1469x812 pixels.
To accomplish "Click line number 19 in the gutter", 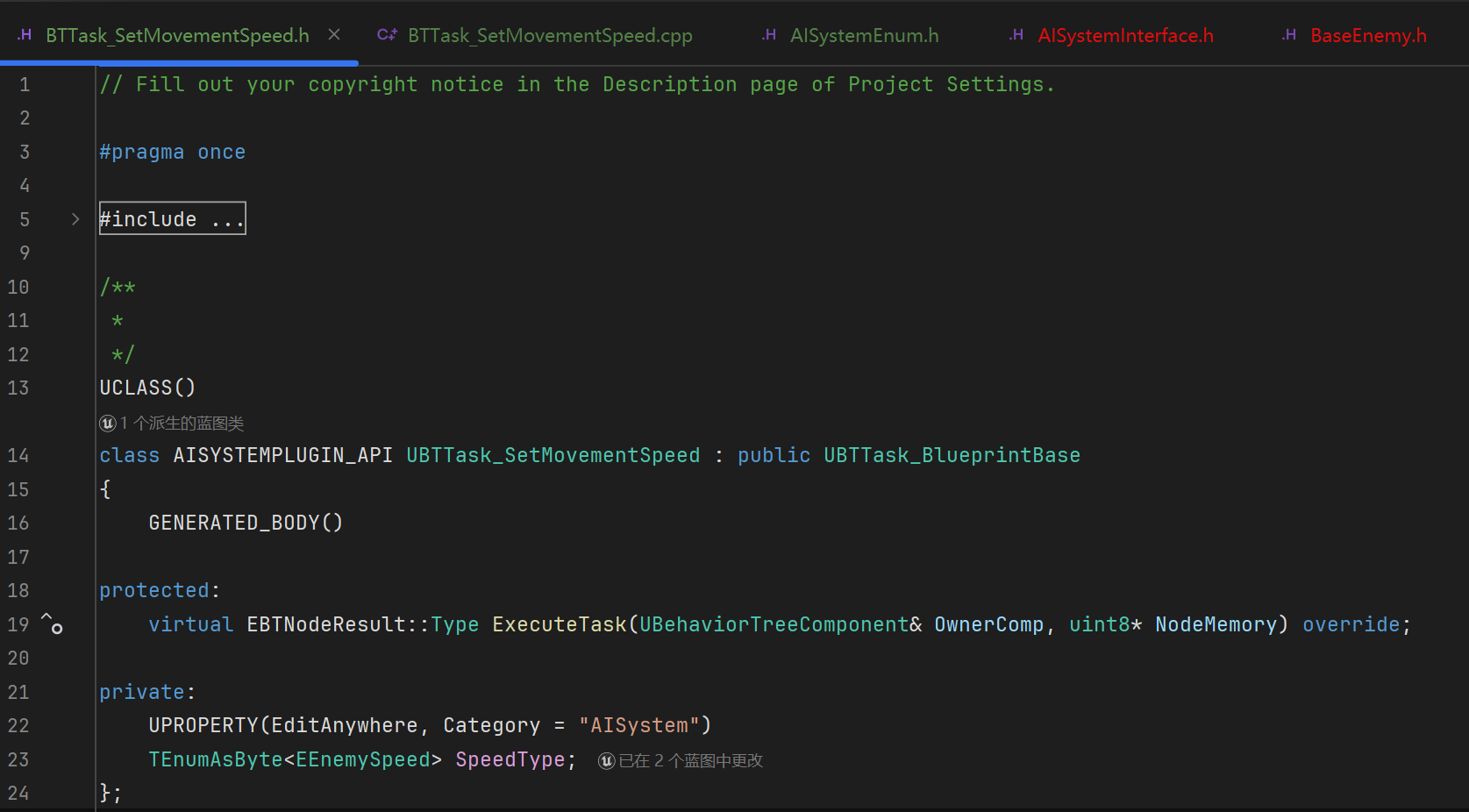I will 18,624.
